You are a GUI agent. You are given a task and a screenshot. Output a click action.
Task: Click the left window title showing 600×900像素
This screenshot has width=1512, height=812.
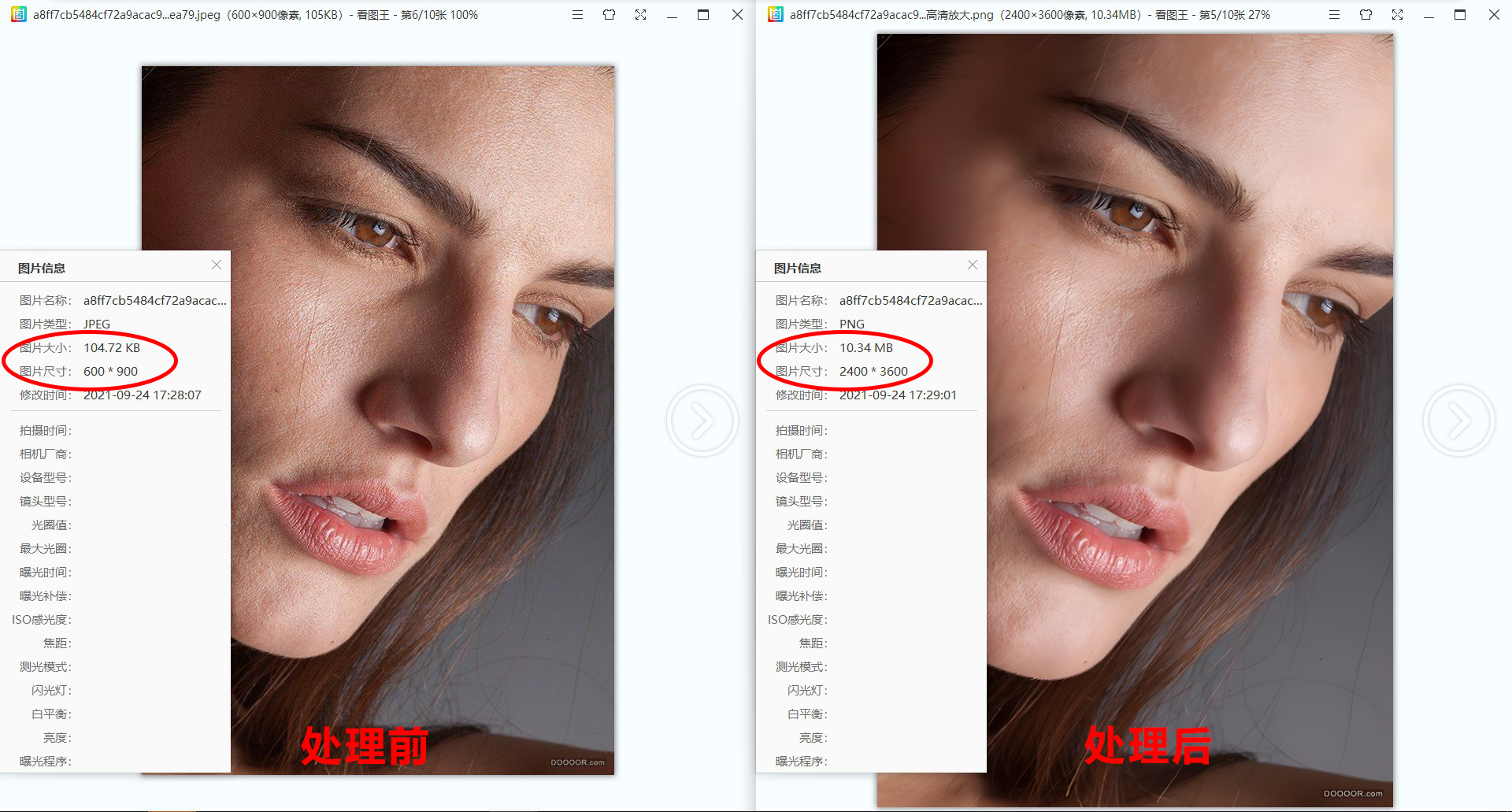[255, 15]
